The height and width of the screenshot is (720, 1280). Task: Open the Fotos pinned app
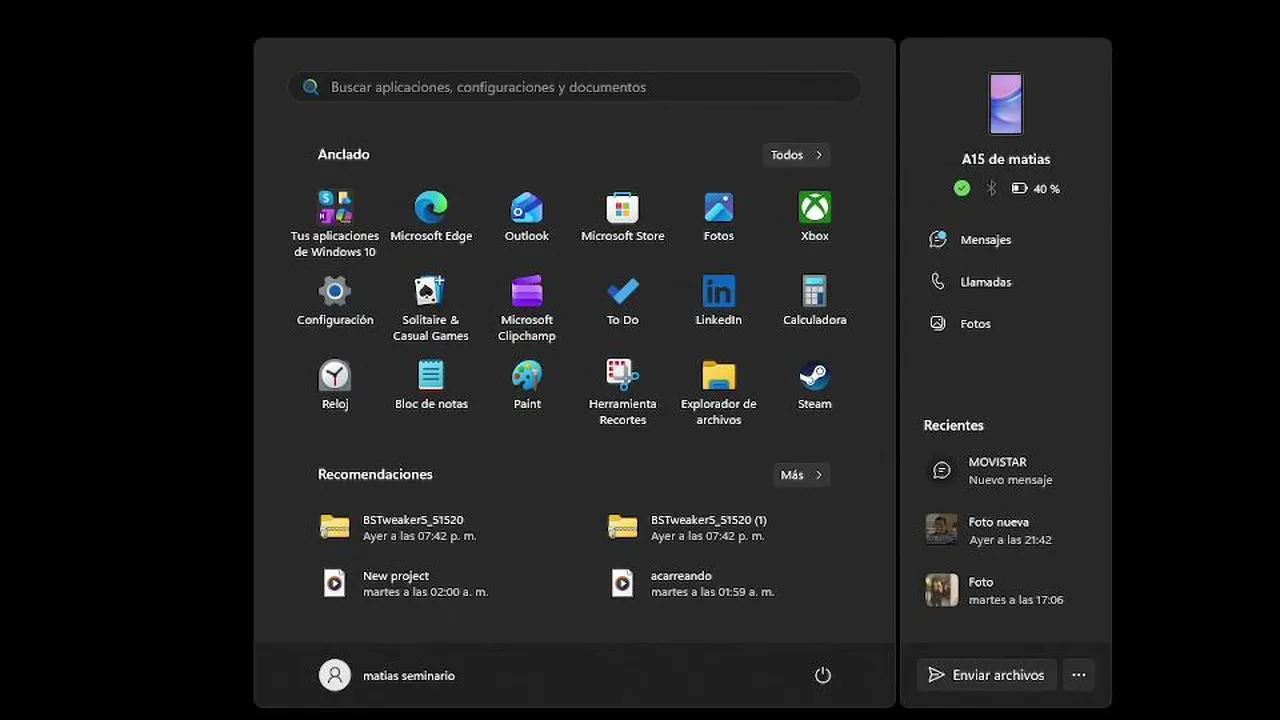(x=719, y=216)
